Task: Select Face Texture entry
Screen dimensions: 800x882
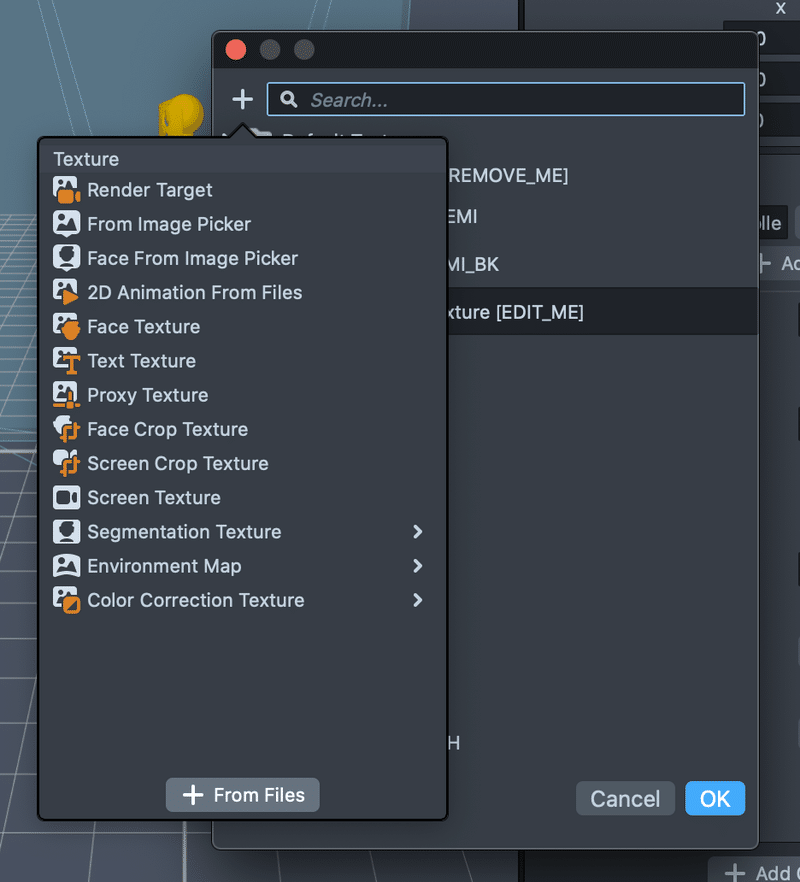Action: [x=242, y=327]
